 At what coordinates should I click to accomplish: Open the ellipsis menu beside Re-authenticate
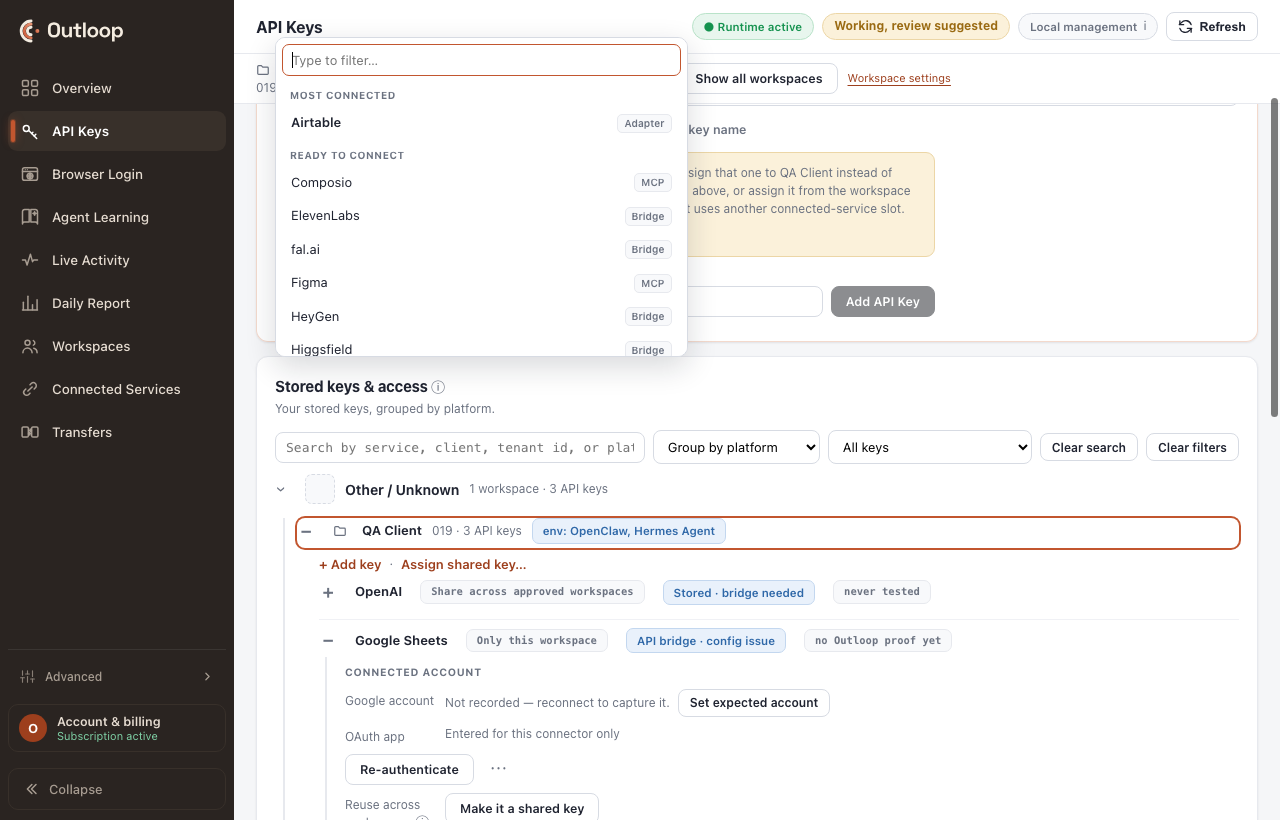coord(498,768)
